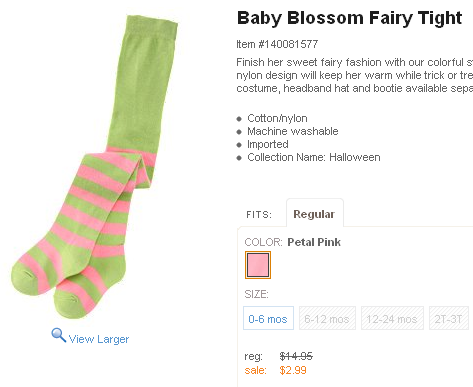The height and width of the screenshot is (387, 473).
Task: Click the product description paragraph
Action: point(355,75)
